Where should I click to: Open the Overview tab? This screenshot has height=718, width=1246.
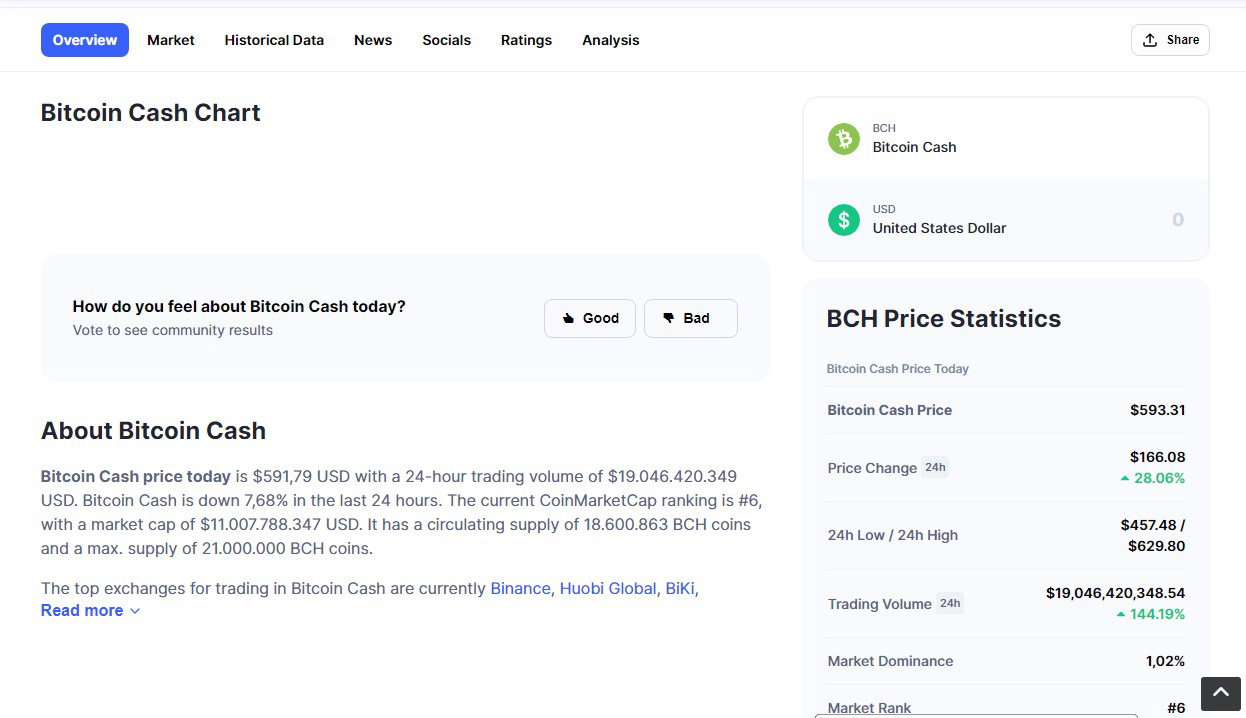[85, 40]
